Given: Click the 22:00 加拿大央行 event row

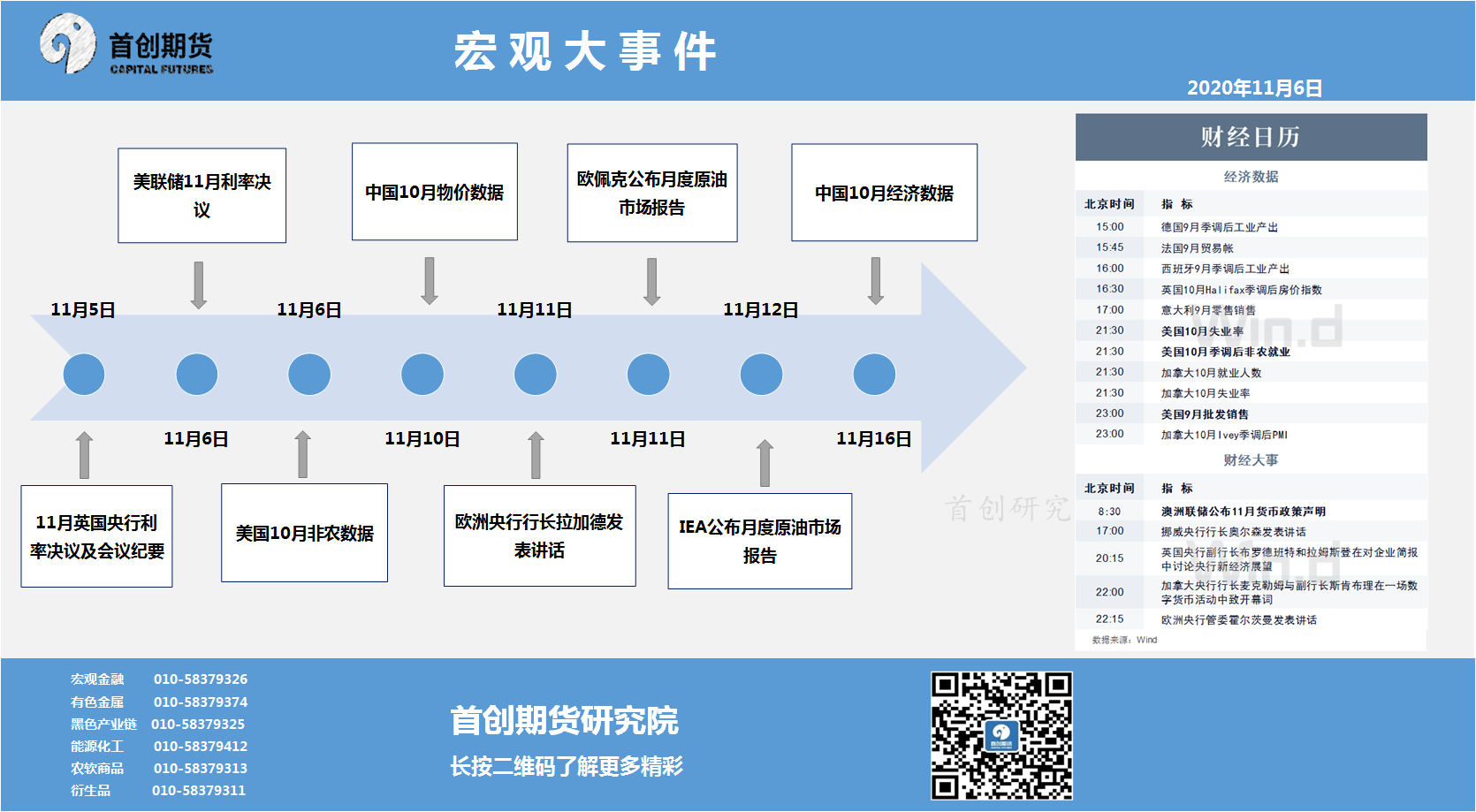Looking at the screenshot, I should tap(1251, 592).
